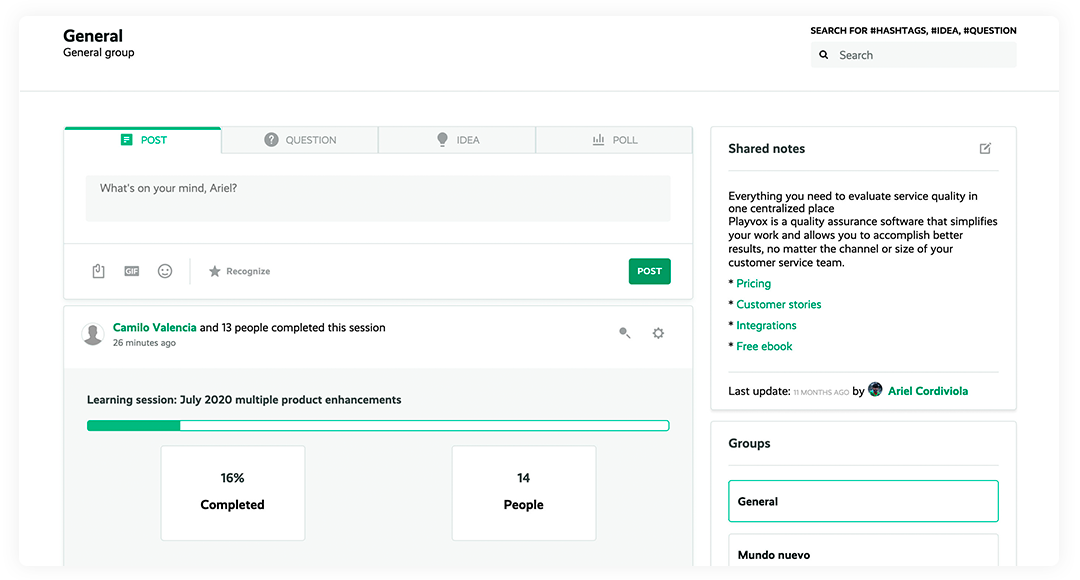Click the green Post button

(x=650, y=271)
